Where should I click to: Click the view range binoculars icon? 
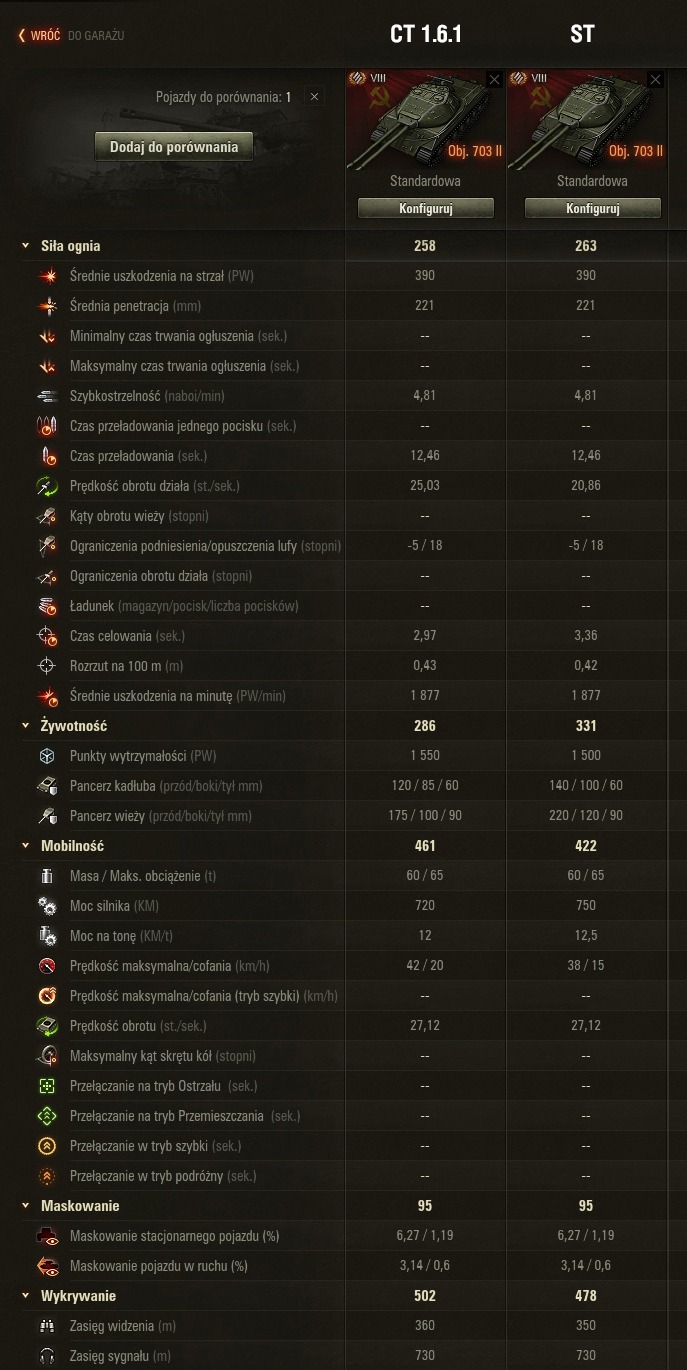click(x=47, y=1326)
